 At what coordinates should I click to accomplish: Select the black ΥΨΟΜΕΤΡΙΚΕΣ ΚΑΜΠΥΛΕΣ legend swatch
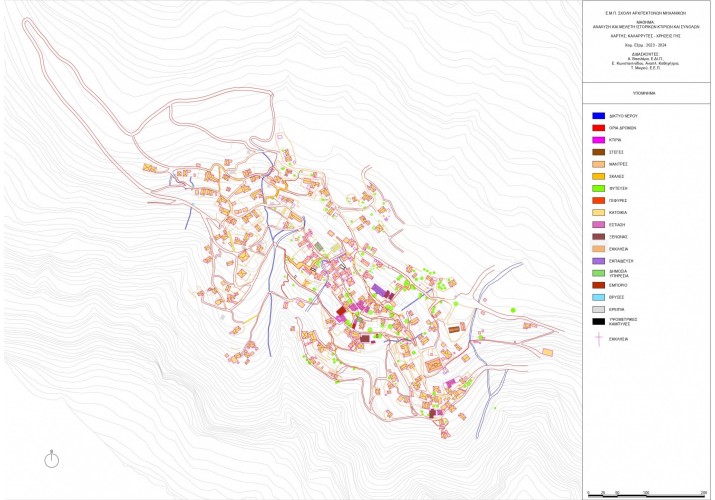[x=598, y=321]
